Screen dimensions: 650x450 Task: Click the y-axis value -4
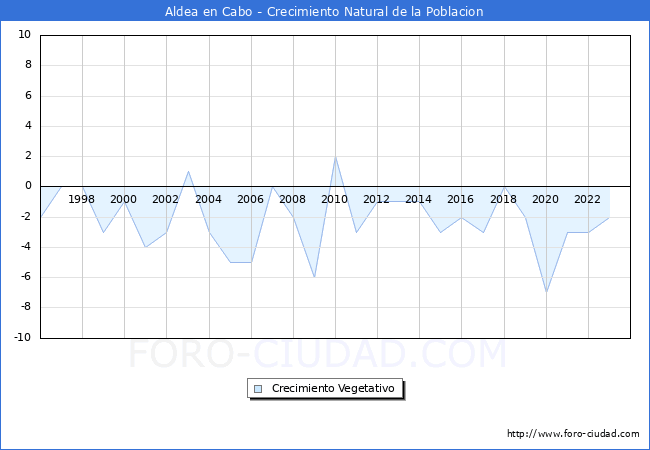(x=26, y=247)
